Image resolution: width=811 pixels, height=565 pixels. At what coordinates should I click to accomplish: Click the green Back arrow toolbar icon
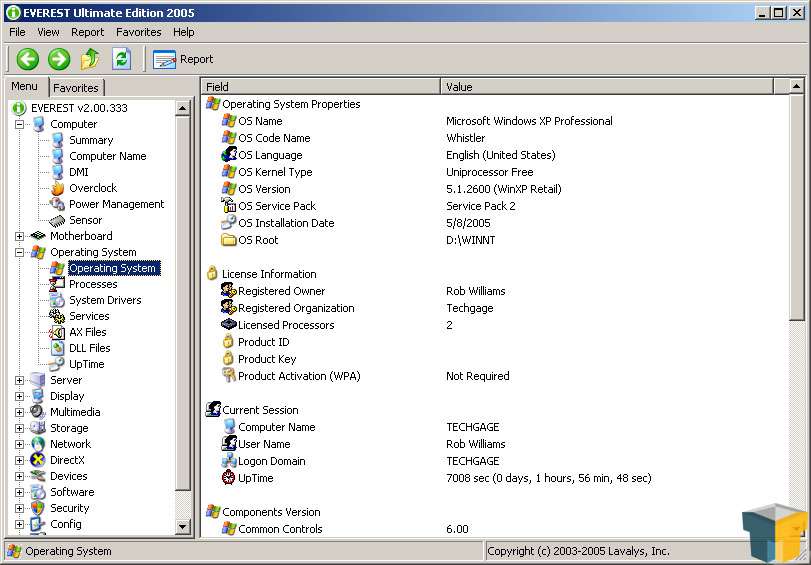click(27, 59)
